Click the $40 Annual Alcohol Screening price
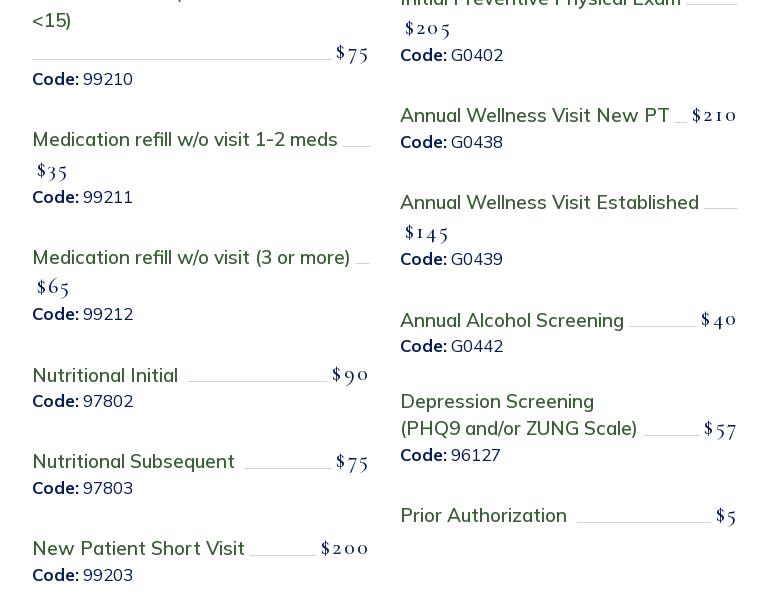This screenshot has height=597, width=770. 718,320
